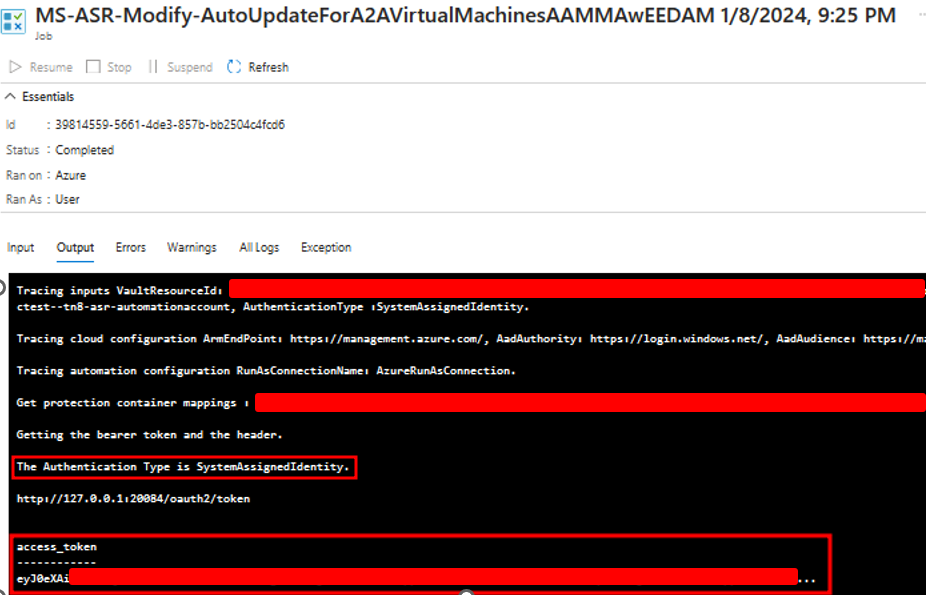The image size is (926, 596).
Task: Click the runbook job icon beside the title
Action: tap(13, 21)
